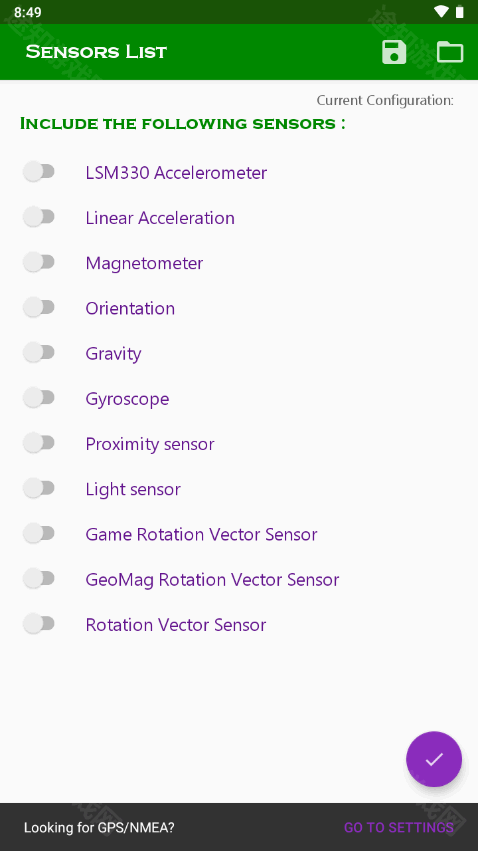This screenshot has height=851, width=478.
Task: Open GO TO SETTINGS link
Action: (x=399, y=827)
